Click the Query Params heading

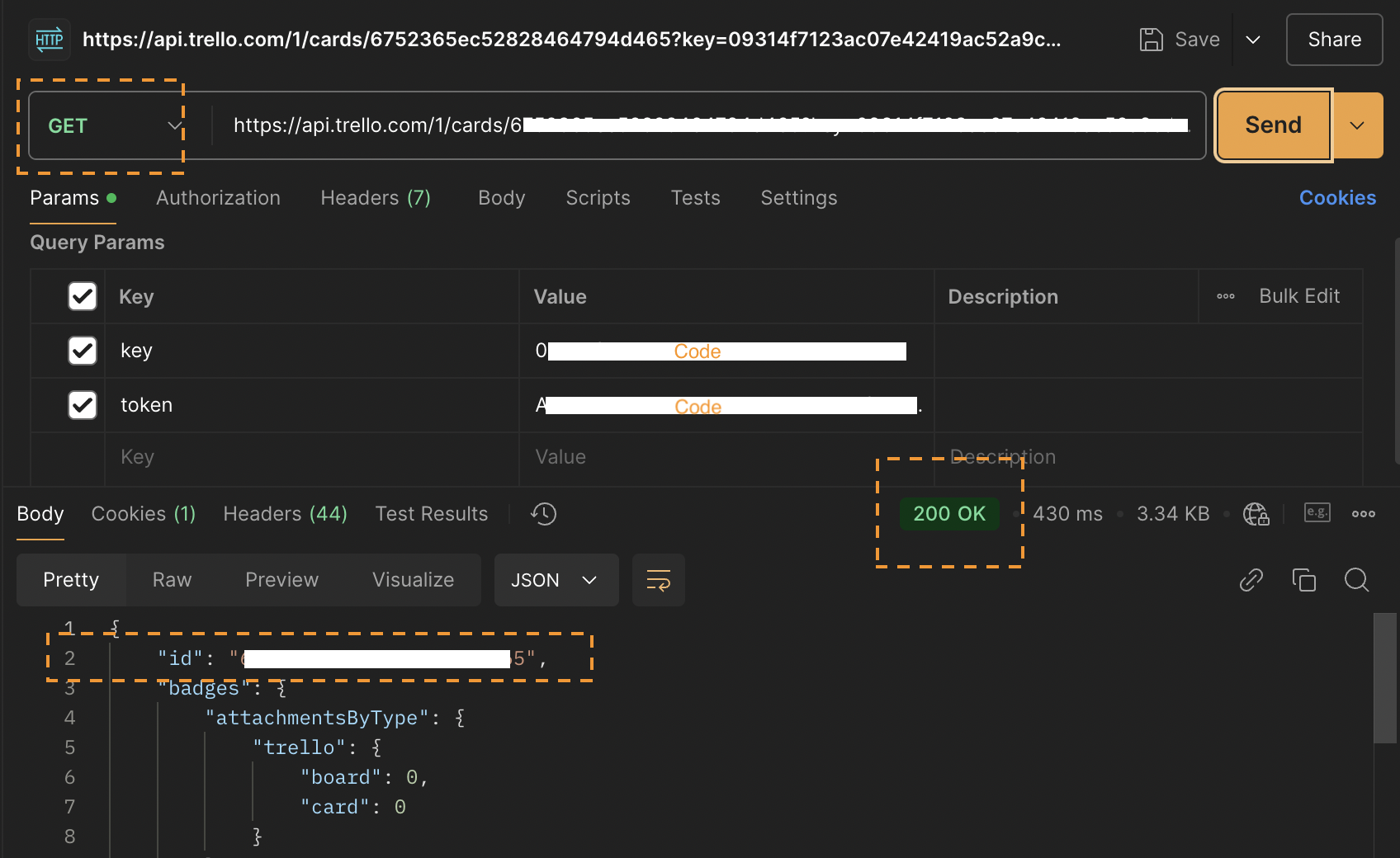coord(97,243)
